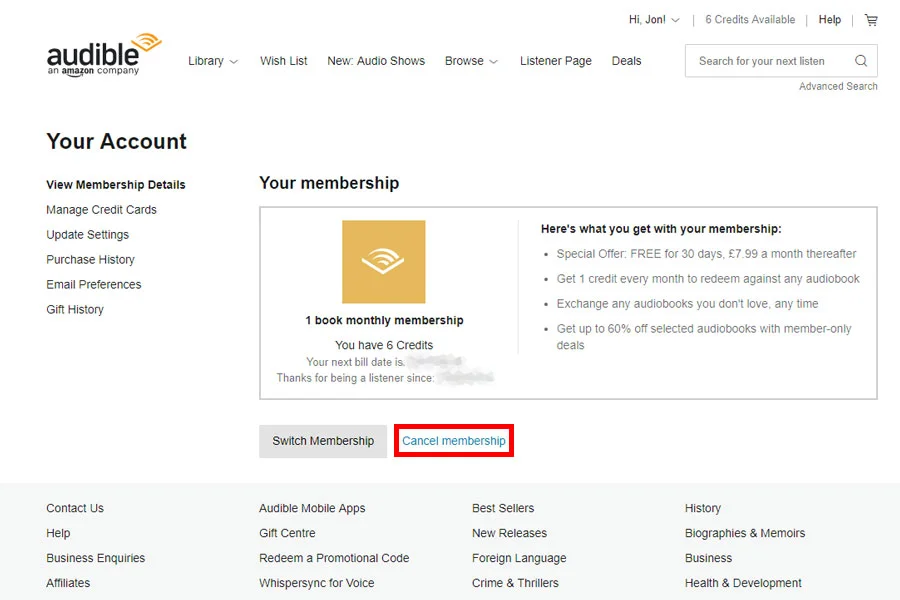900x600 pixels.
Task: Open the Listener Page nav item
Action: click(556, 61)
